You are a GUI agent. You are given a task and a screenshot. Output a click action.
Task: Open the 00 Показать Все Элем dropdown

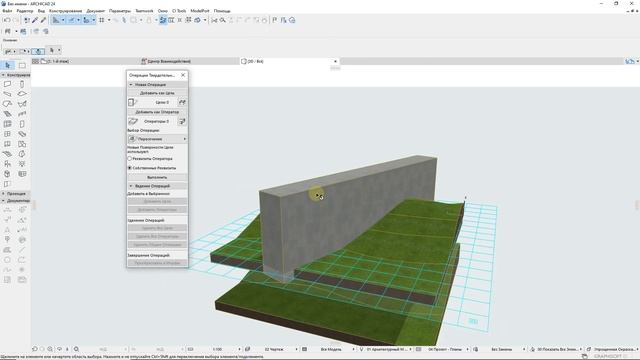559,349
